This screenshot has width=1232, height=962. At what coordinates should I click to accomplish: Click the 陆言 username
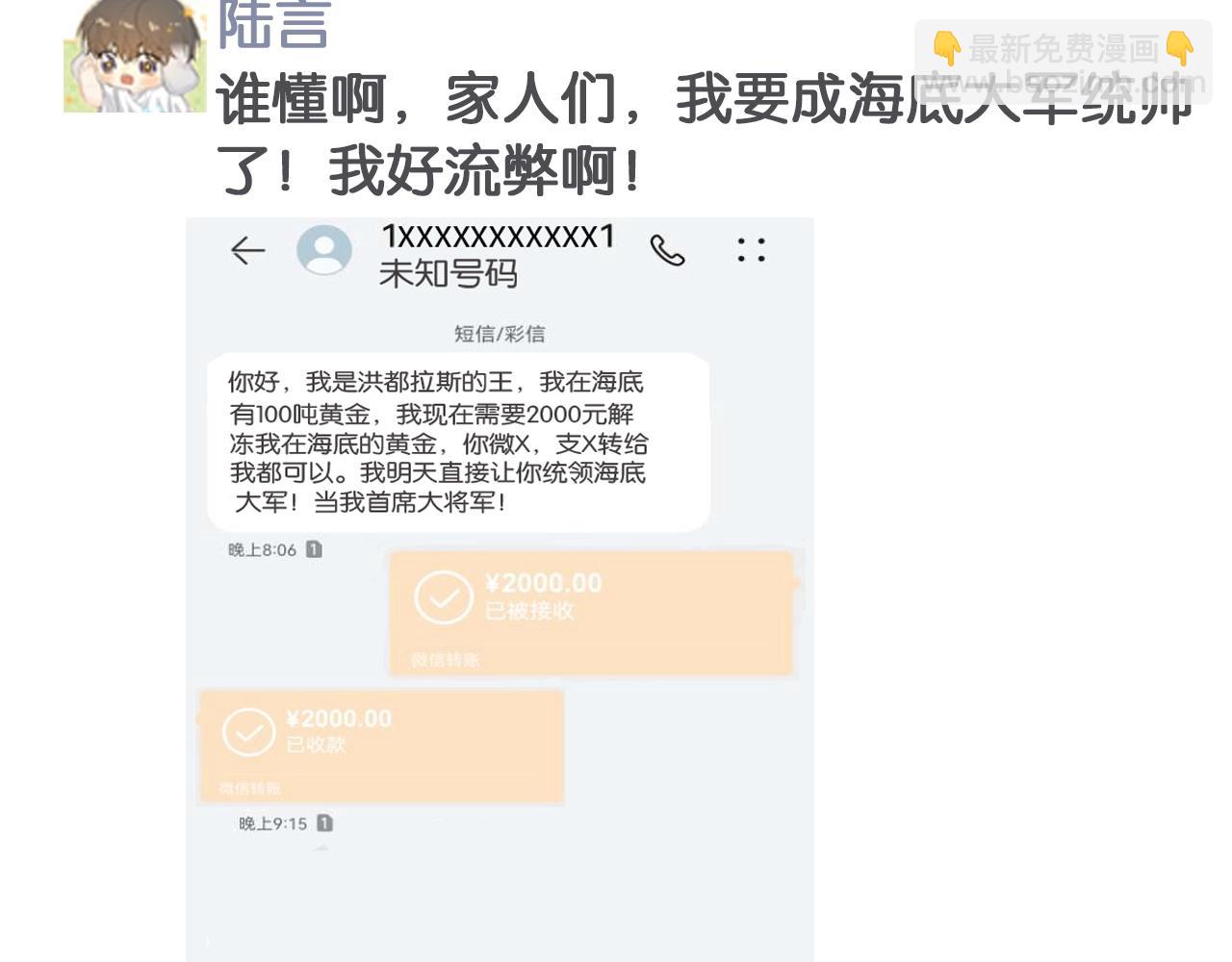pos(273,24)
